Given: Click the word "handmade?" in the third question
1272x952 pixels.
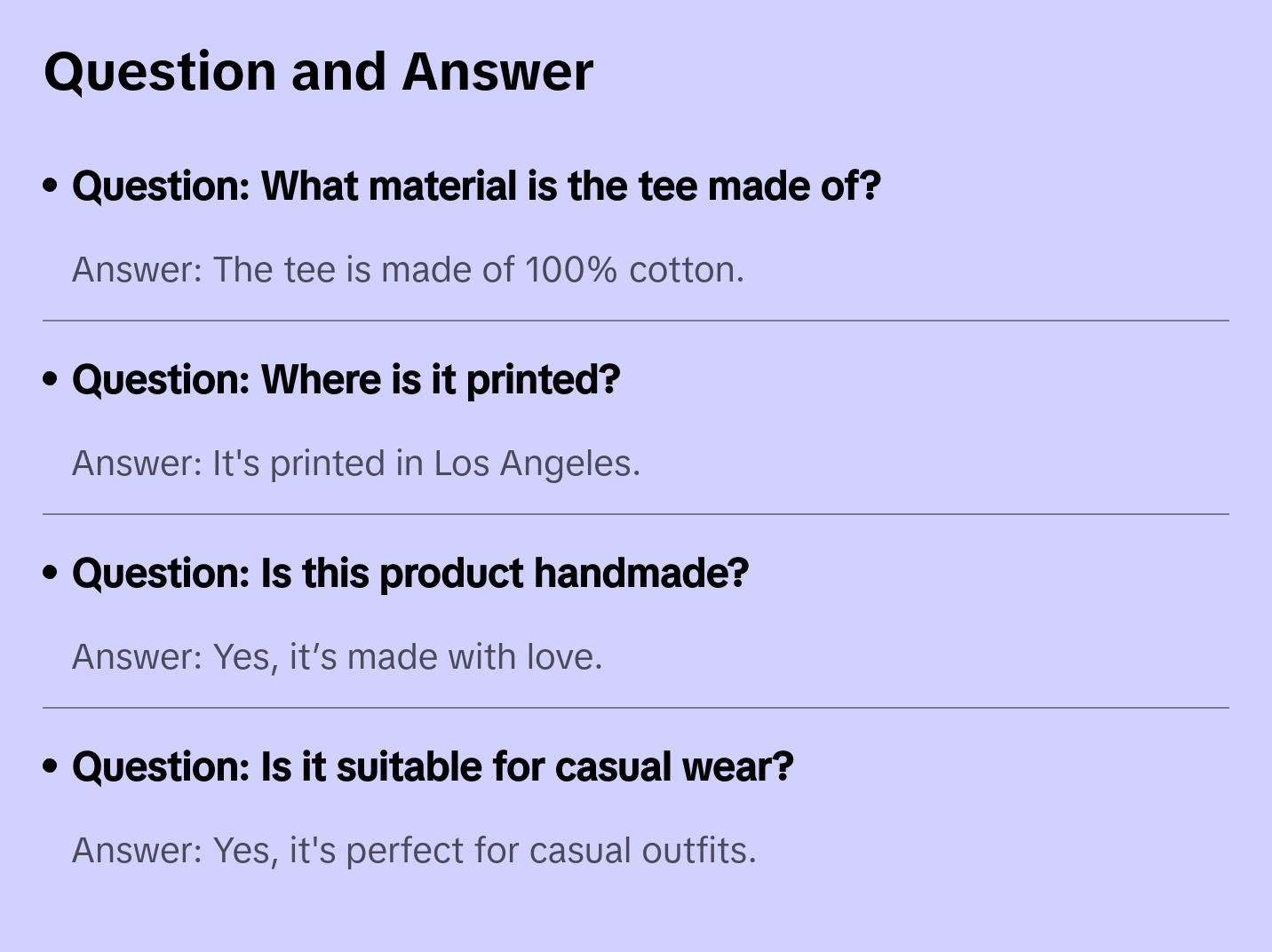Looking at the screenshot, I should click(641, 574).
